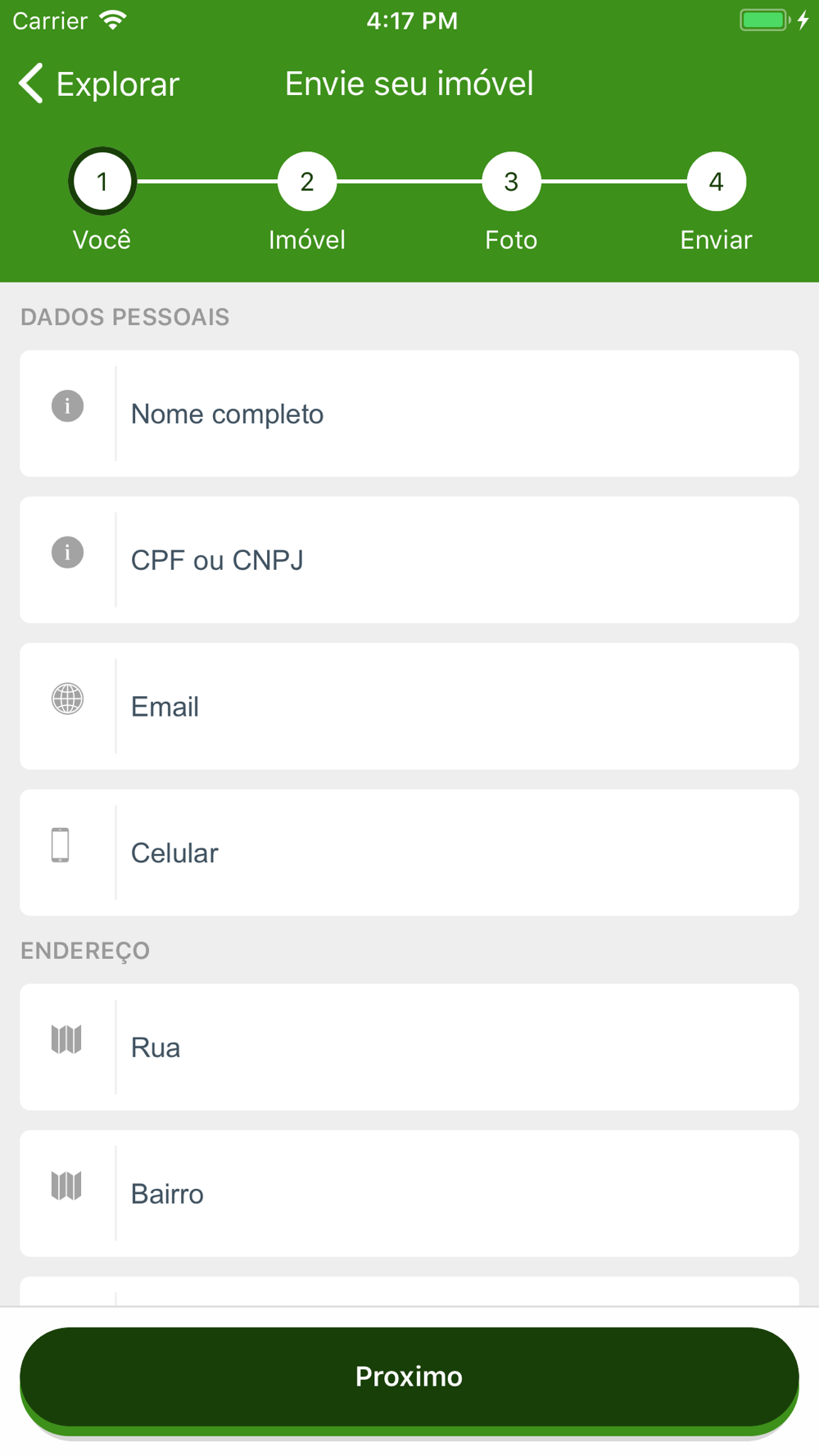This screenshot has width=819, height=1456.
Task: Tap the map icon next to Rua
Action: tap(66, 1040)
